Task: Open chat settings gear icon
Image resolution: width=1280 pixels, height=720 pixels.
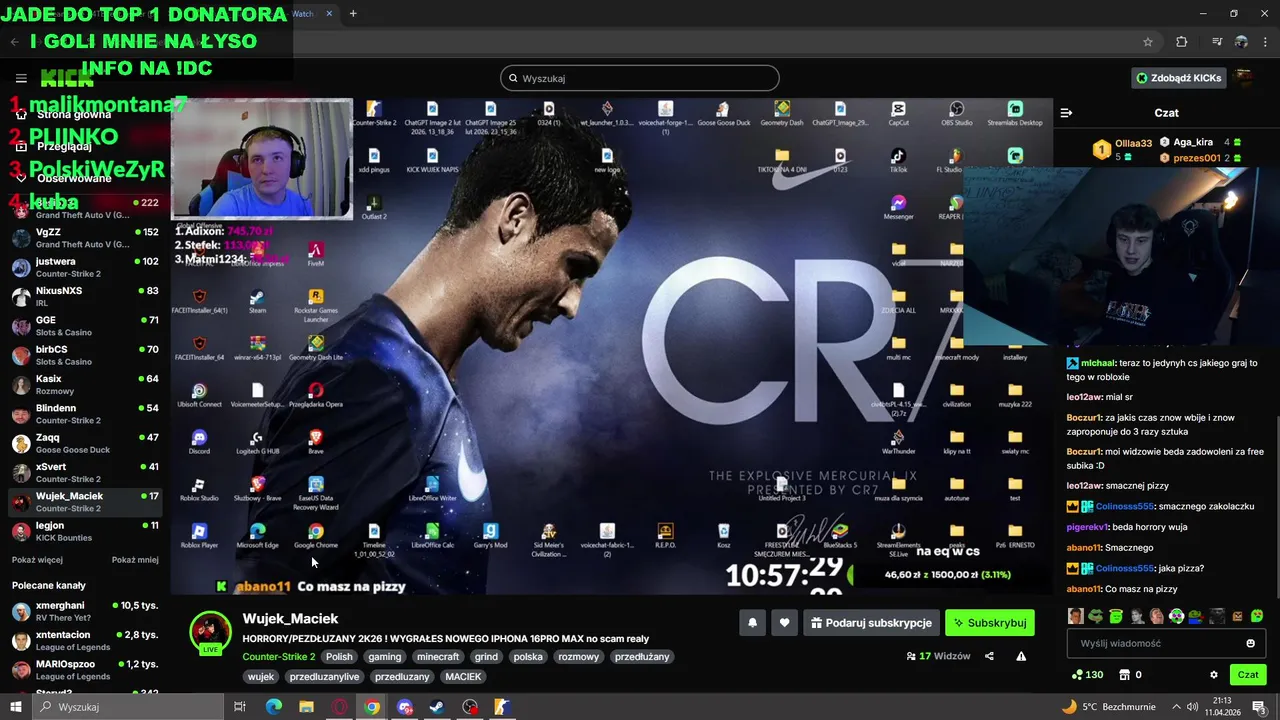Action: (x=1214, y=675)
